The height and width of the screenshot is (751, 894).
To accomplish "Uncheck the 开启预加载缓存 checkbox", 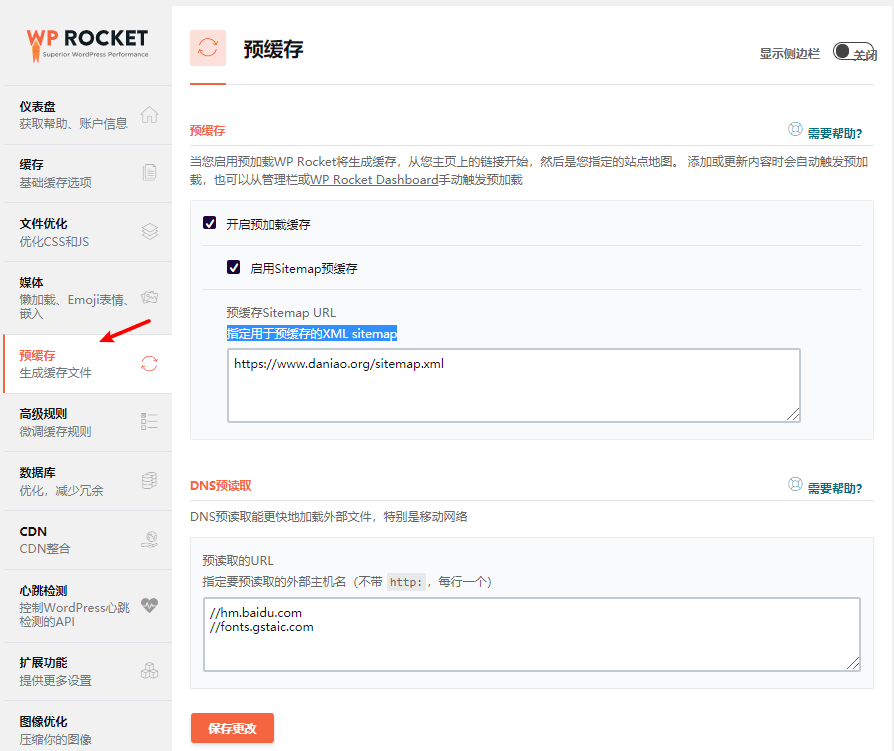I will pyautogui.click(x=210, y=223).
